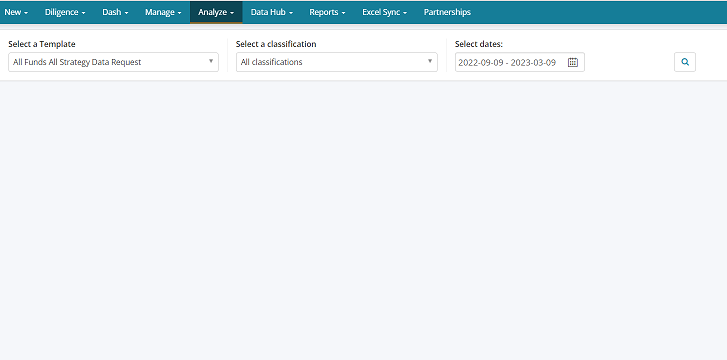727x360 pixels.
Task: Click the date range input field
Action: click(520, 62)
